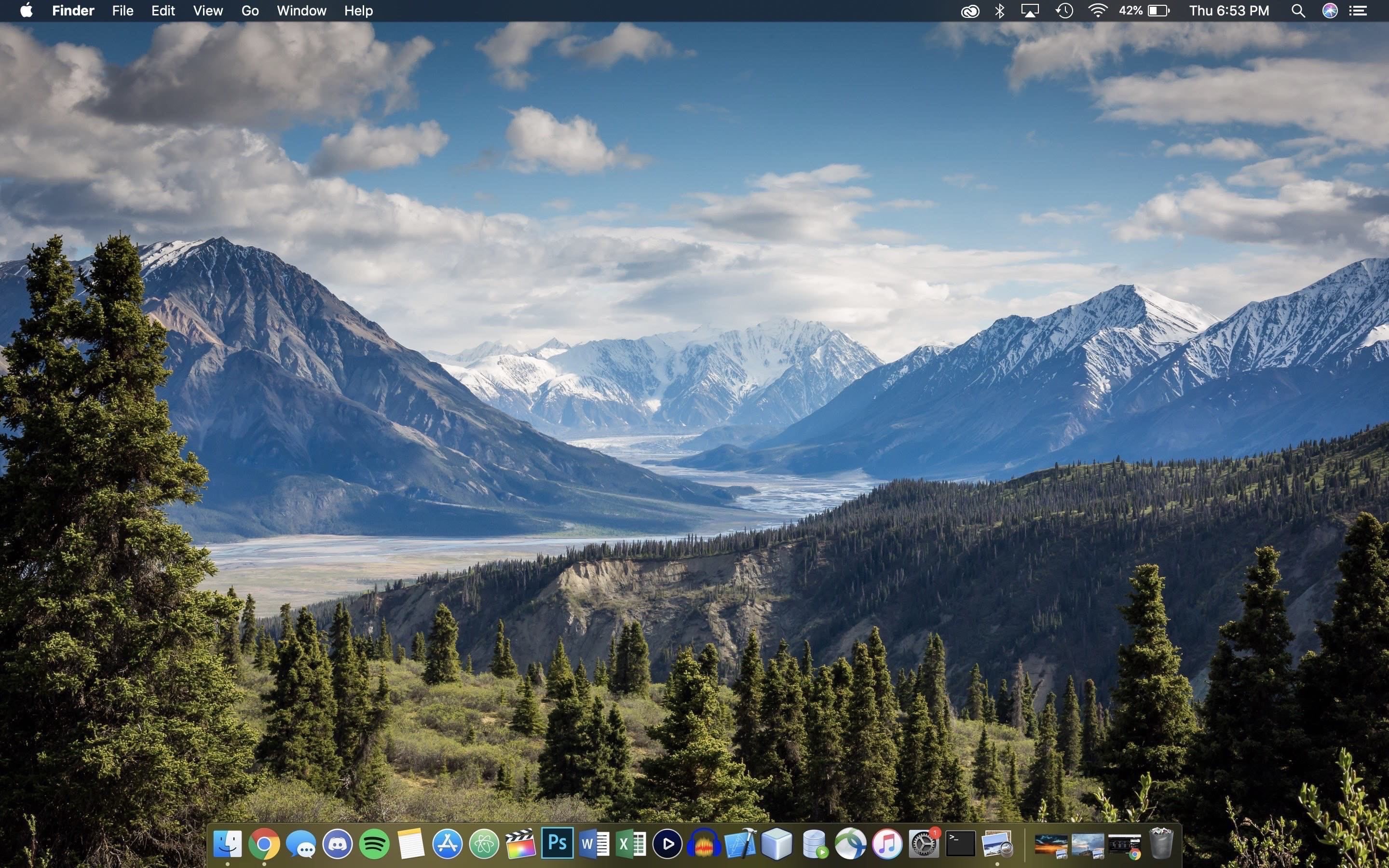Launch Audacity from the dock

(704, 844)
